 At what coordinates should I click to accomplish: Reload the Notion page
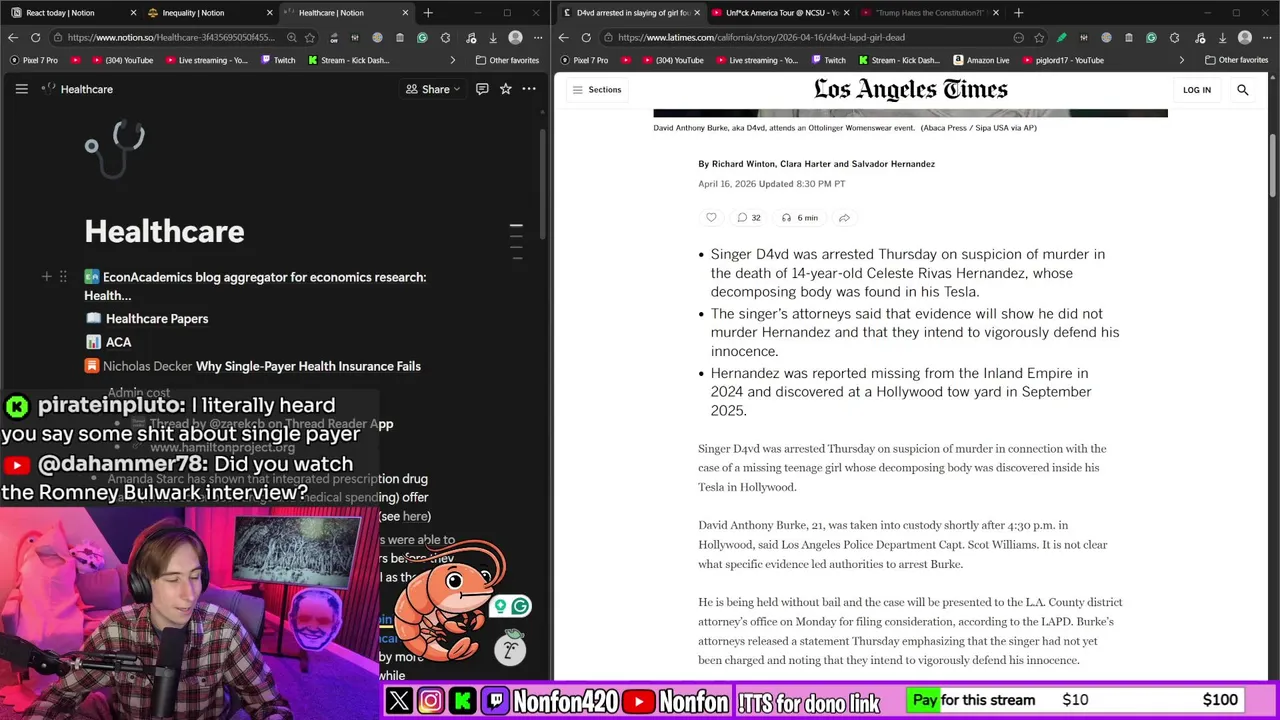pyautogui.click(x=36, y=37)
